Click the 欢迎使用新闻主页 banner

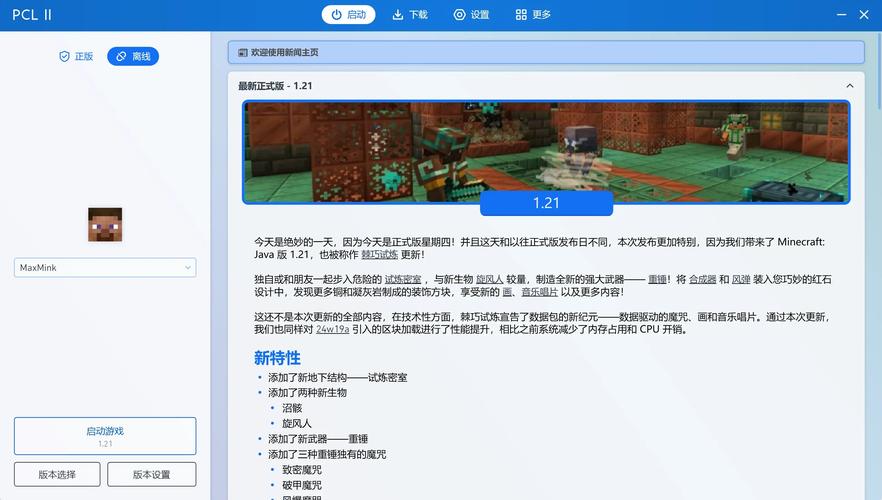(x=546, y=52)
